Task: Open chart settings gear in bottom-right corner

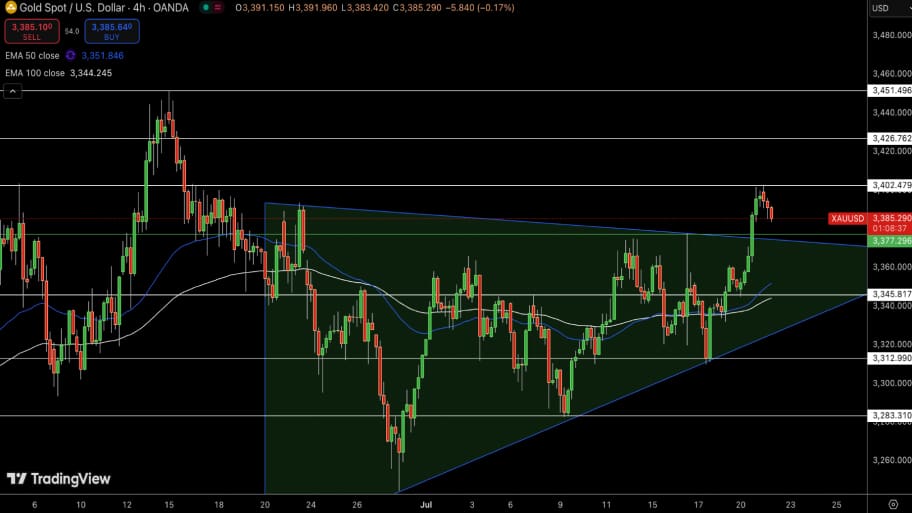Action: click(893, 504)
